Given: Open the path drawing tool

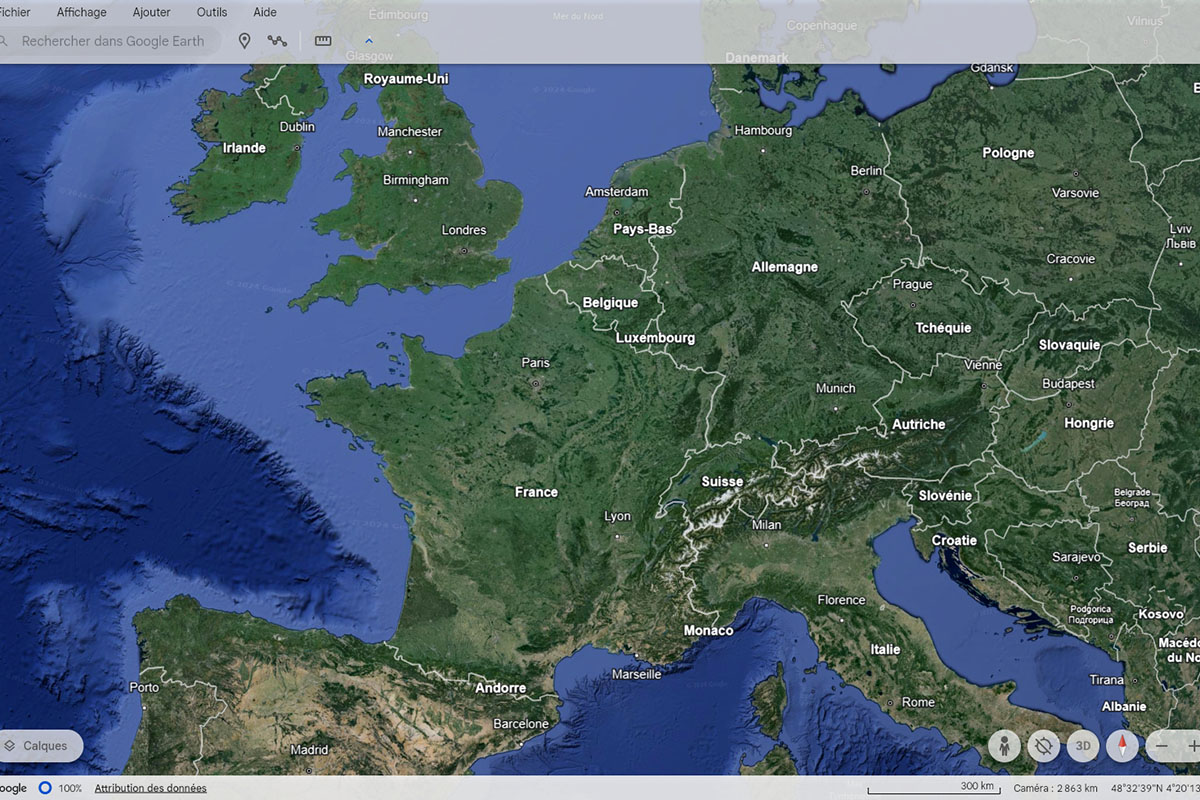Looking at the screenshot, I should tap(277, 41).
